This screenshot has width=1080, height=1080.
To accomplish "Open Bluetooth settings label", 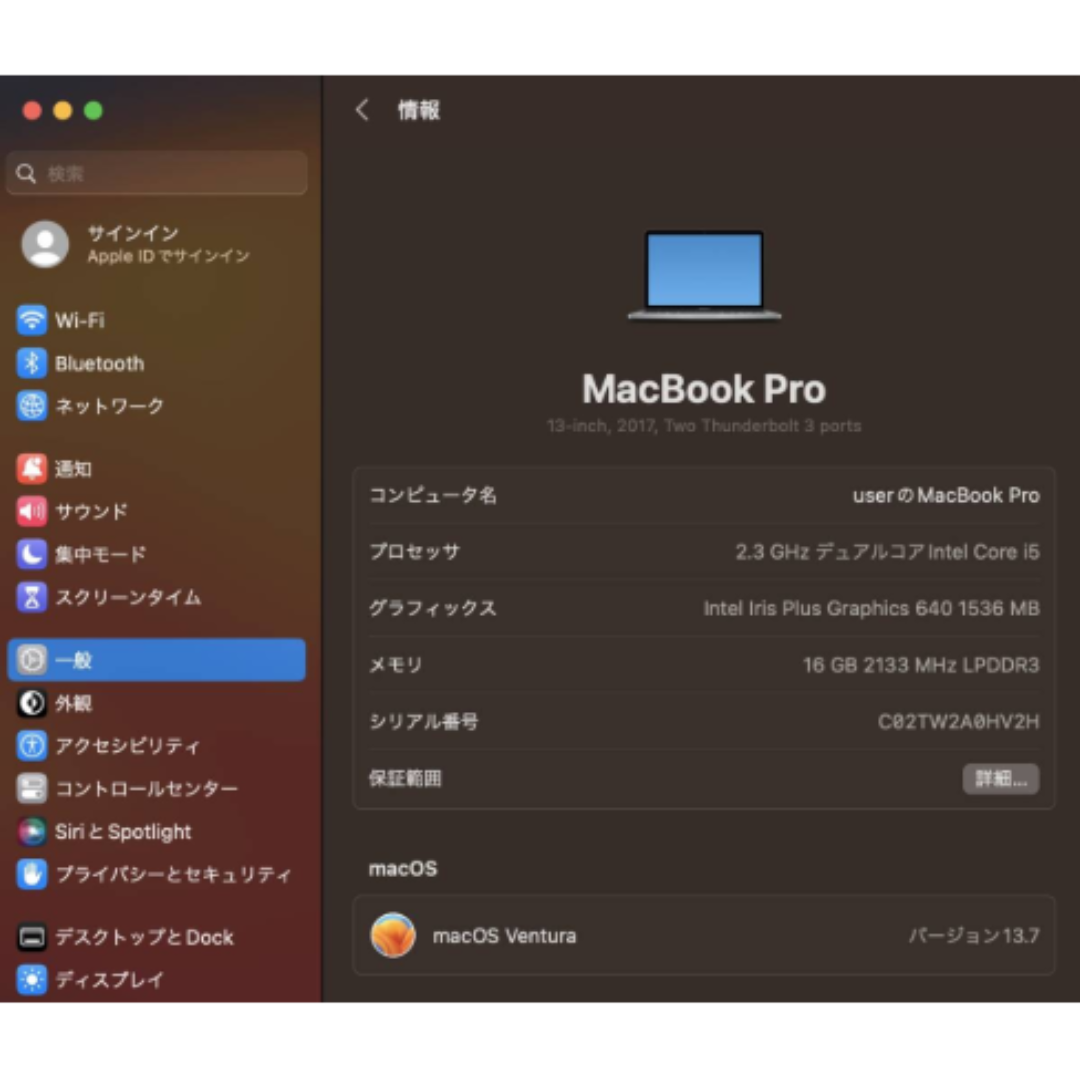I will [100, 363].
